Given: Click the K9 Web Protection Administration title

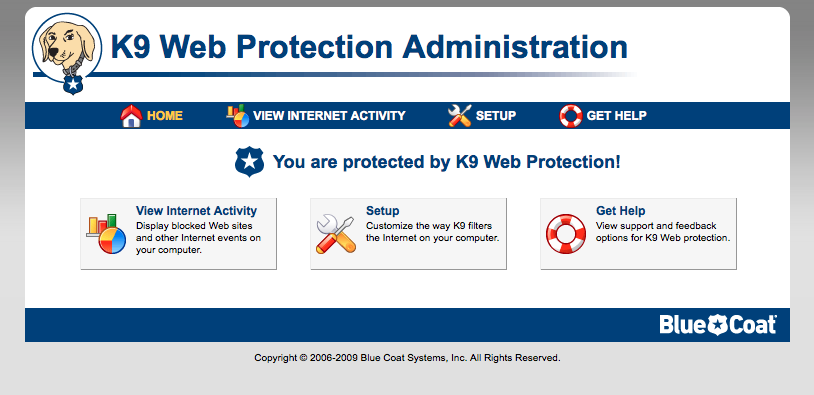Looking at the screenshot, I should (369, 47).
